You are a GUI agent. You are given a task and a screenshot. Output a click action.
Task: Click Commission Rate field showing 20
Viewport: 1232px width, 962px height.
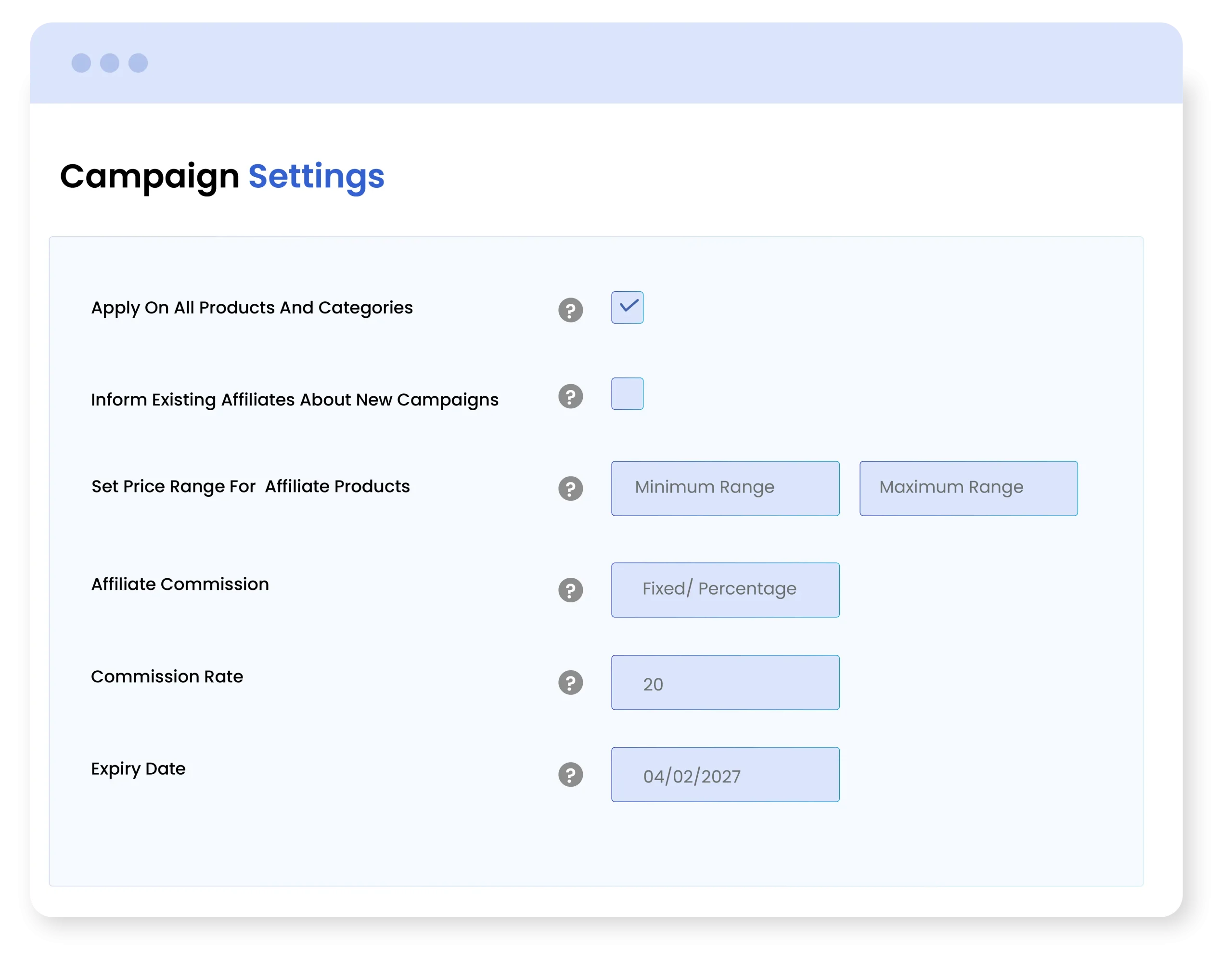pos(725,682)
